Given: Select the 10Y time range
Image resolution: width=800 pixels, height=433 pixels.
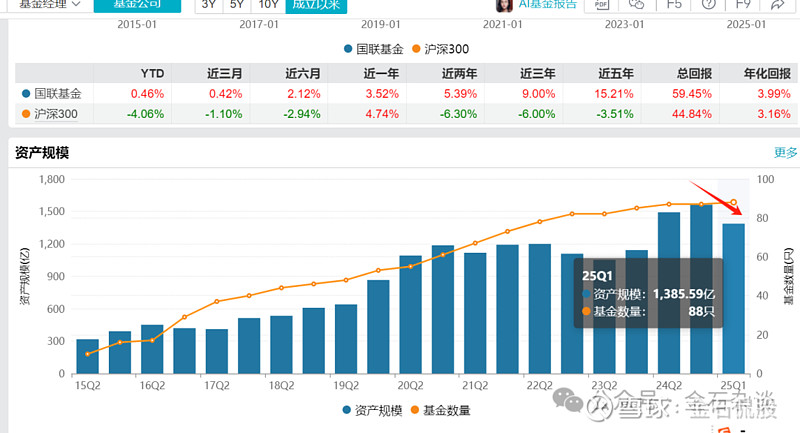Looking at the screenshot, I should pyautogui.click(x=268, y=5).
